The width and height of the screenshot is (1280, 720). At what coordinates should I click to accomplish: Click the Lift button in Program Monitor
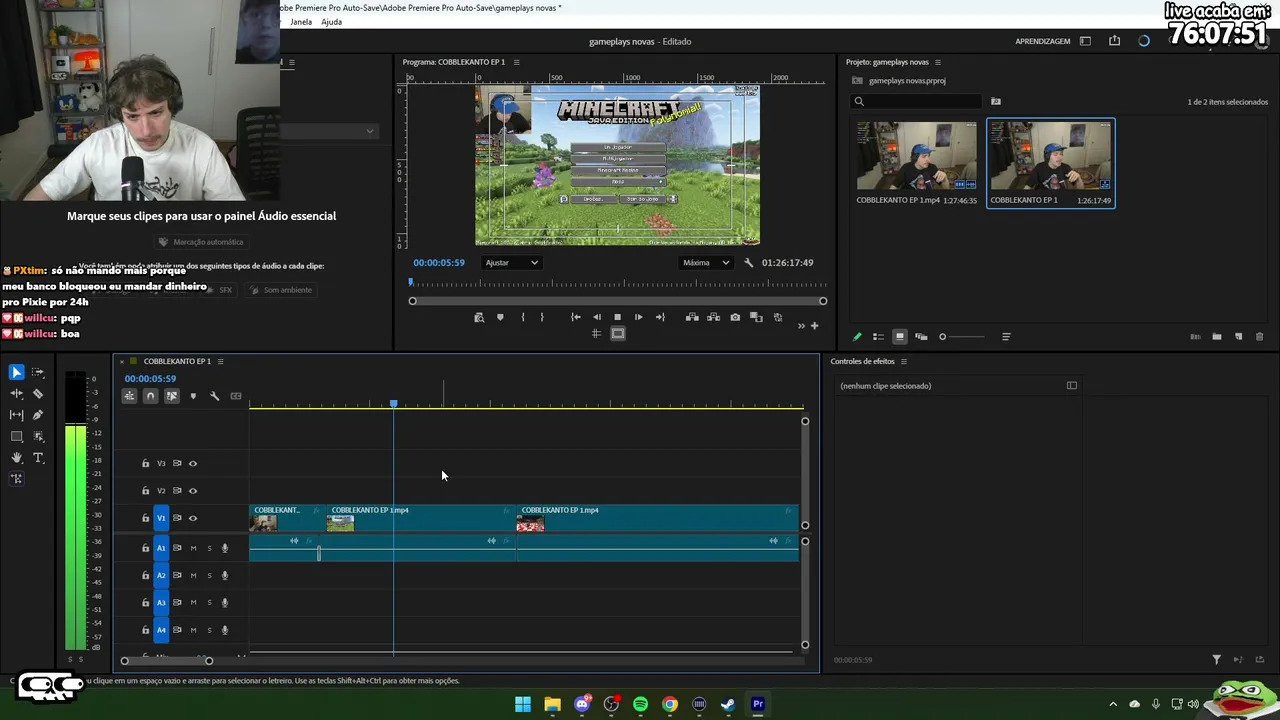click(692, 317)
